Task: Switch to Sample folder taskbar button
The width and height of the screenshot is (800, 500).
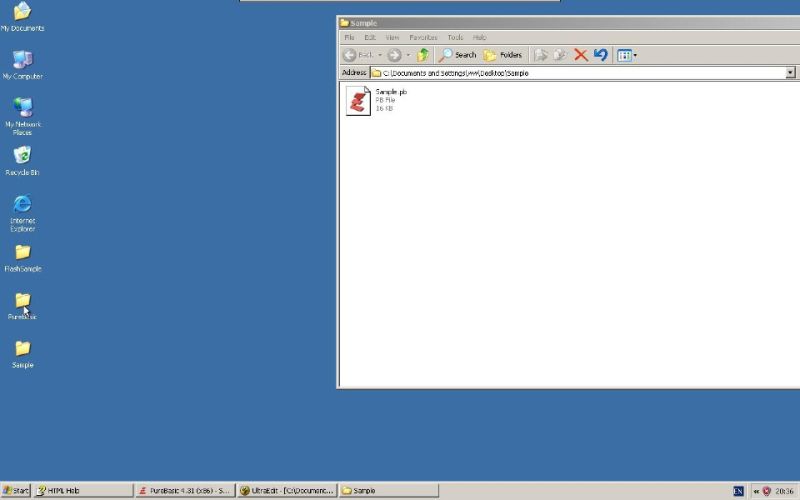Action: [x=389, y=491]
